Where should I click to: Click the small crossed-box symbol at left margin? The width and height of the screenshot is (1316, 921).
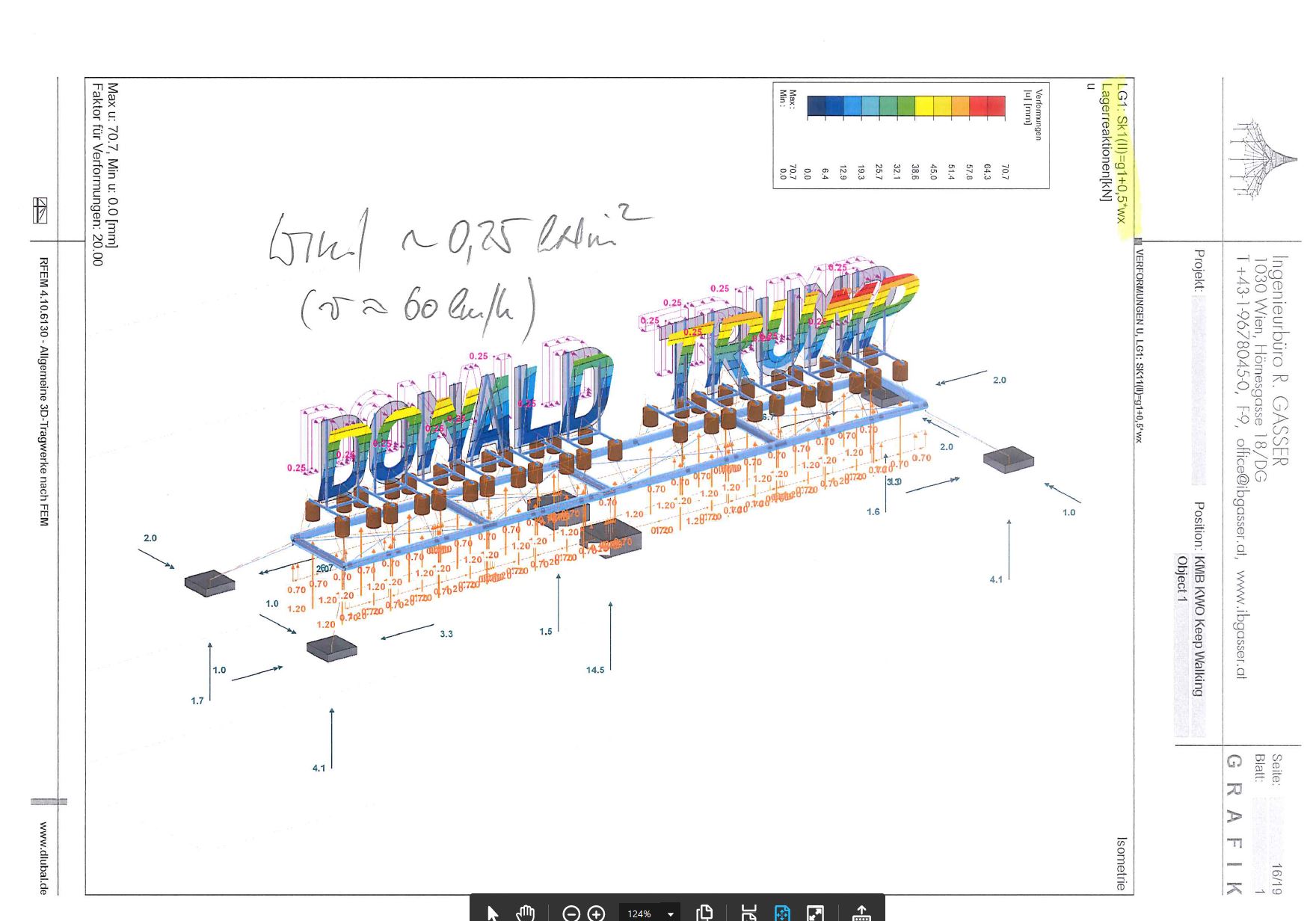point(40,210)
